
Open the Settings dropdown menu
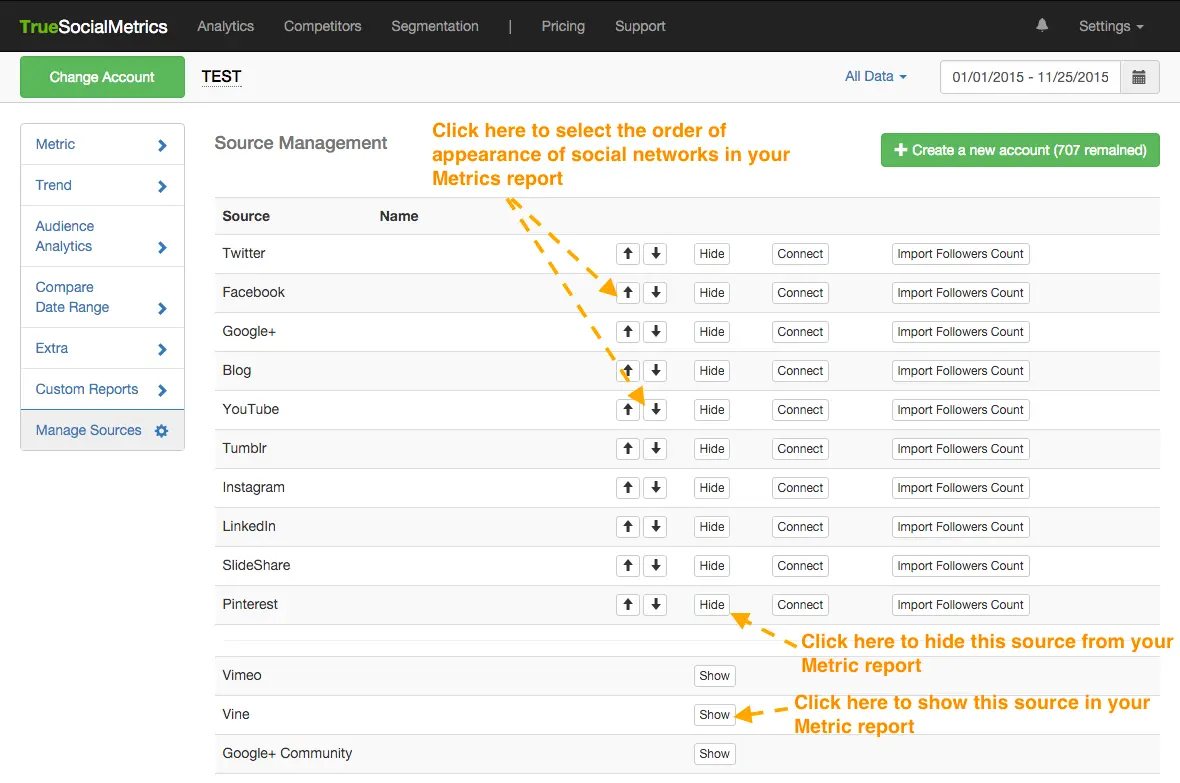point(1110,26)
